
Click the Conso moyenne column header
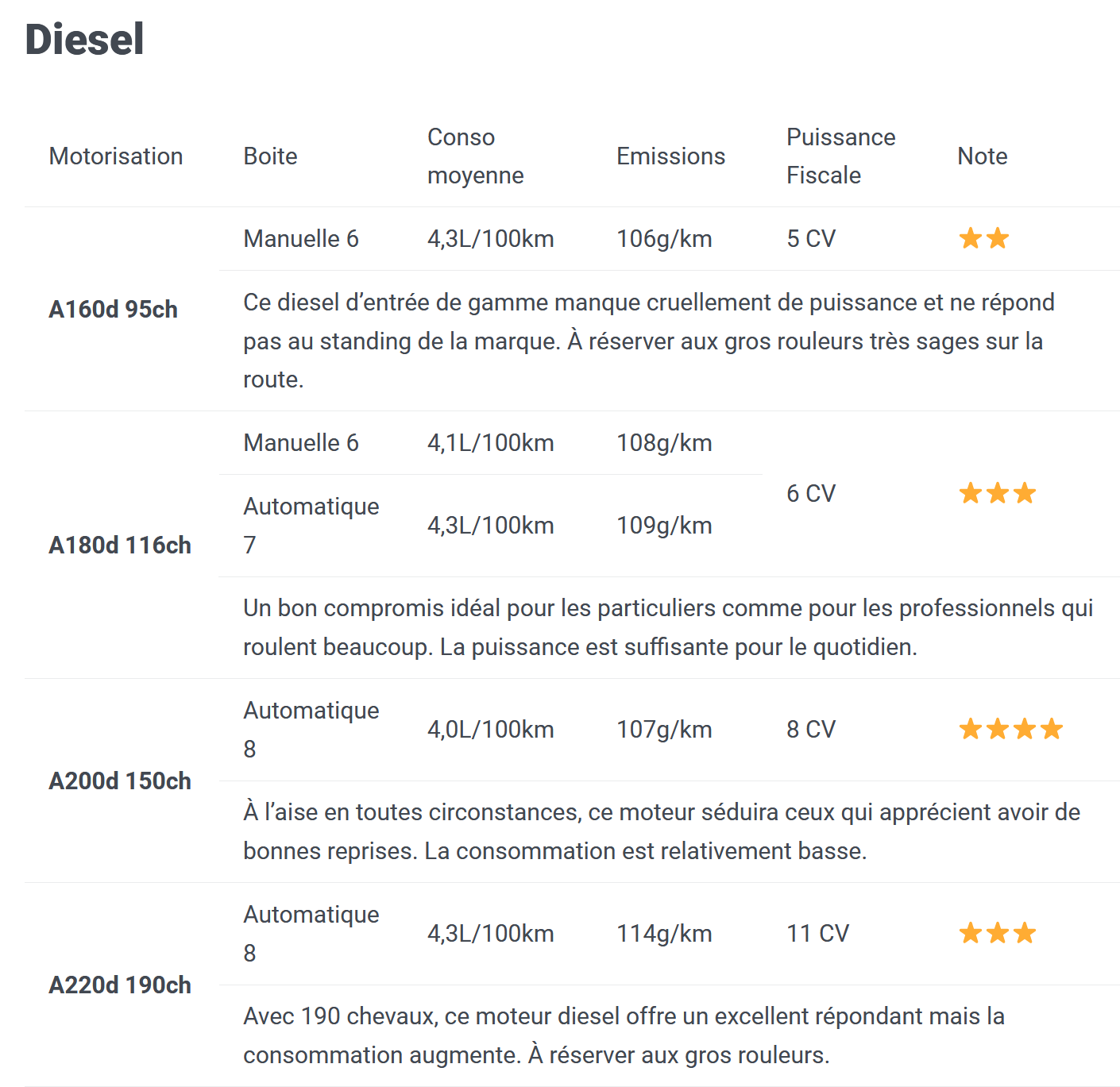475,156
